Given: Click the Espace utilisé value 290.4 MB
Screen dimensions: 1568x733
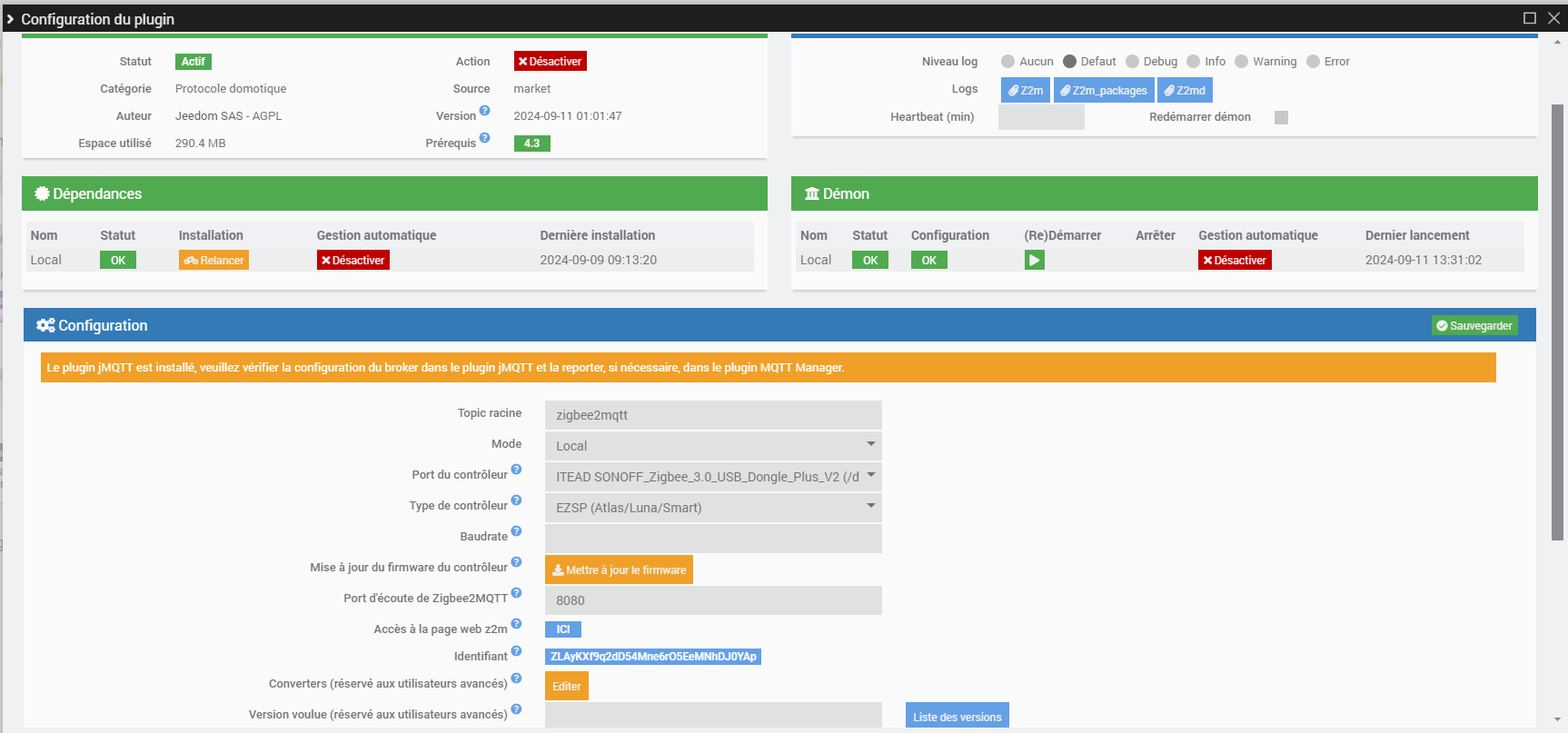Looking at the screenshot, I should [201, 144].
